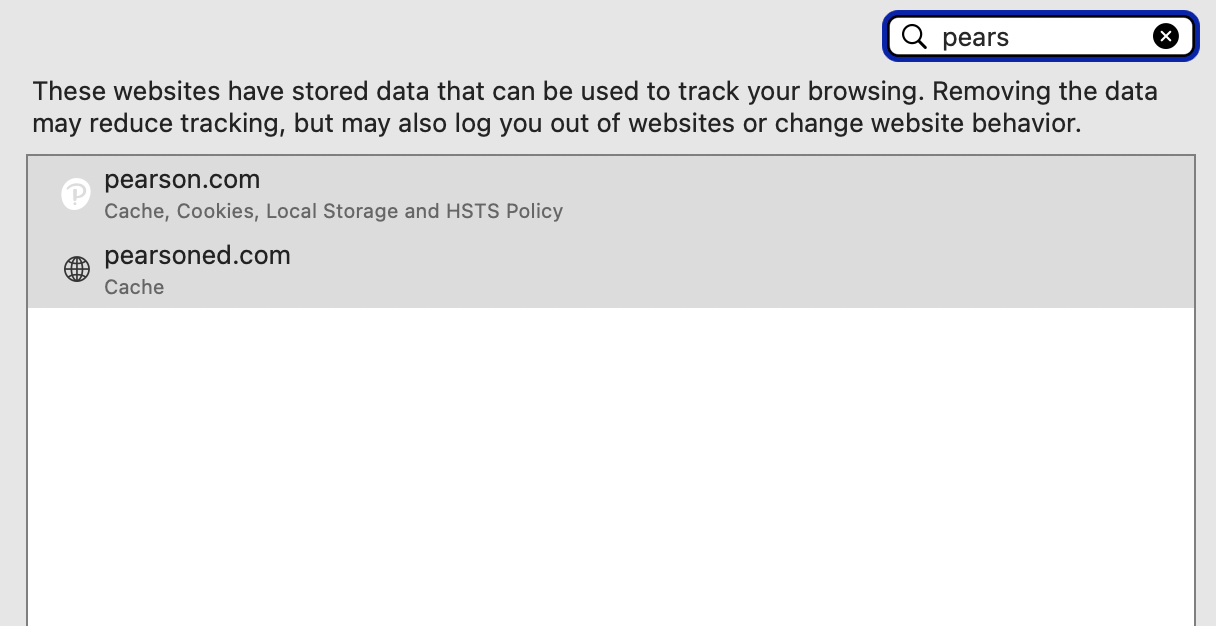Place cursor after the typed word "pears"
The image size is (1216, 626).
pos(1011,37)
